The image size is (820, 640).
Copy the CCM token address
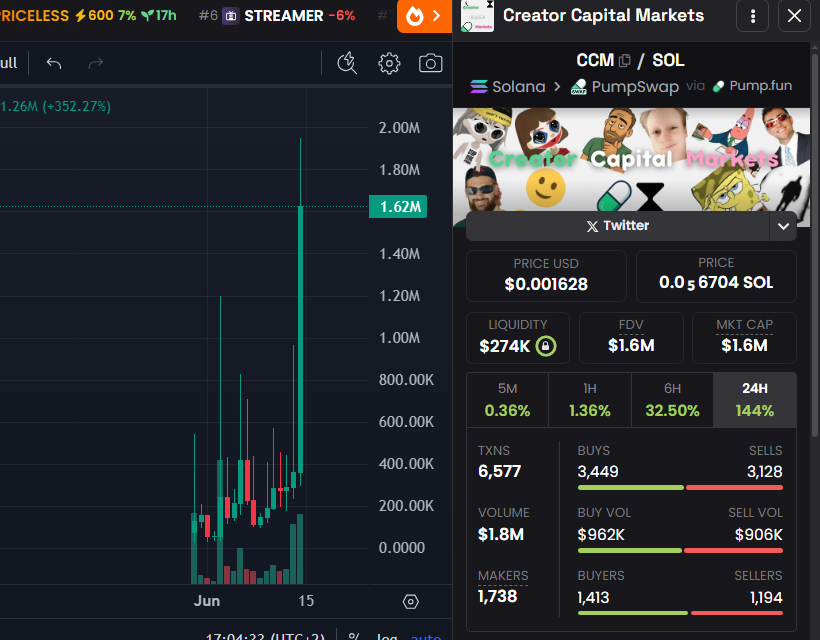pyautogui.click(x=624, y=61)
